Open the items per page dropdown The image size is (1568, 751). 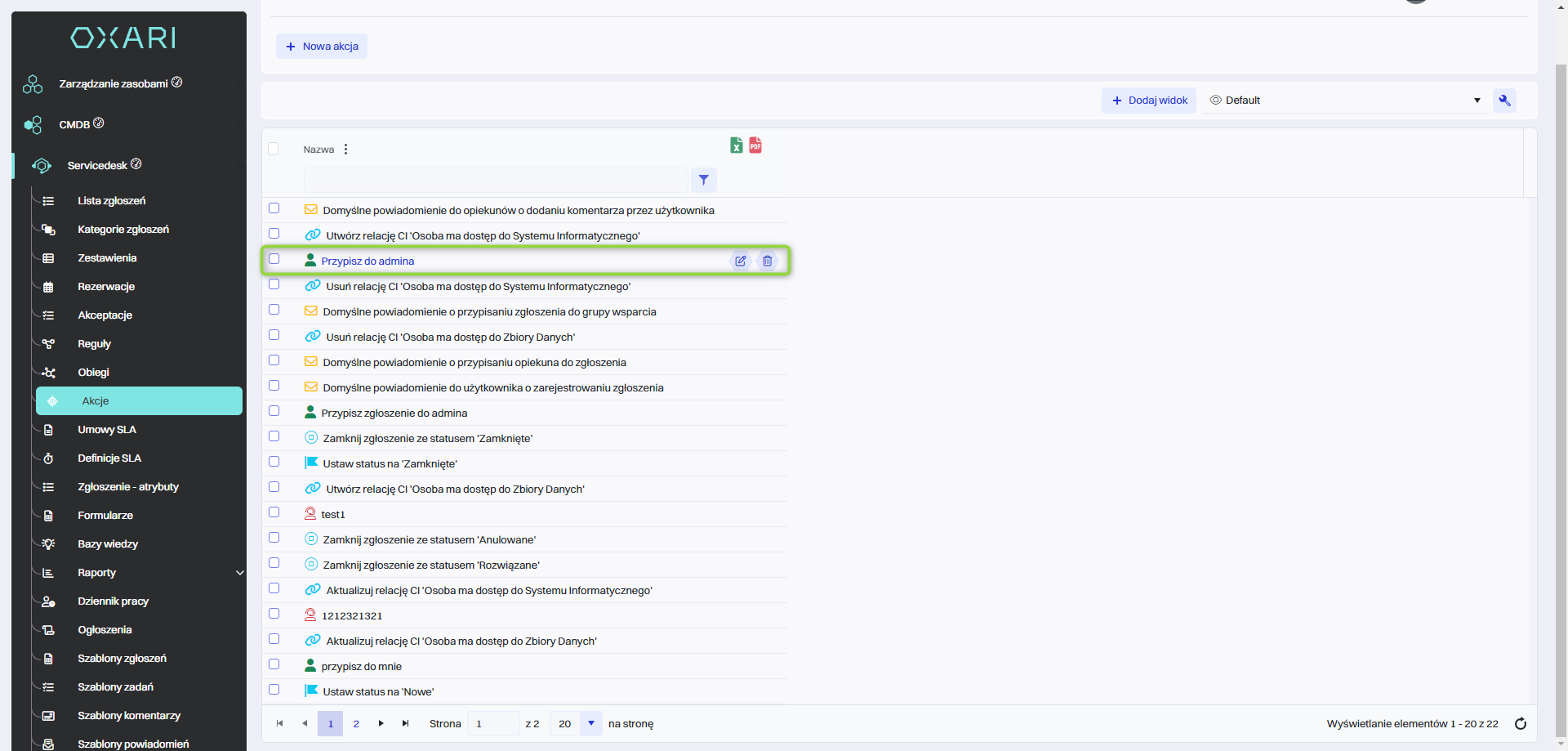(590, 724)
